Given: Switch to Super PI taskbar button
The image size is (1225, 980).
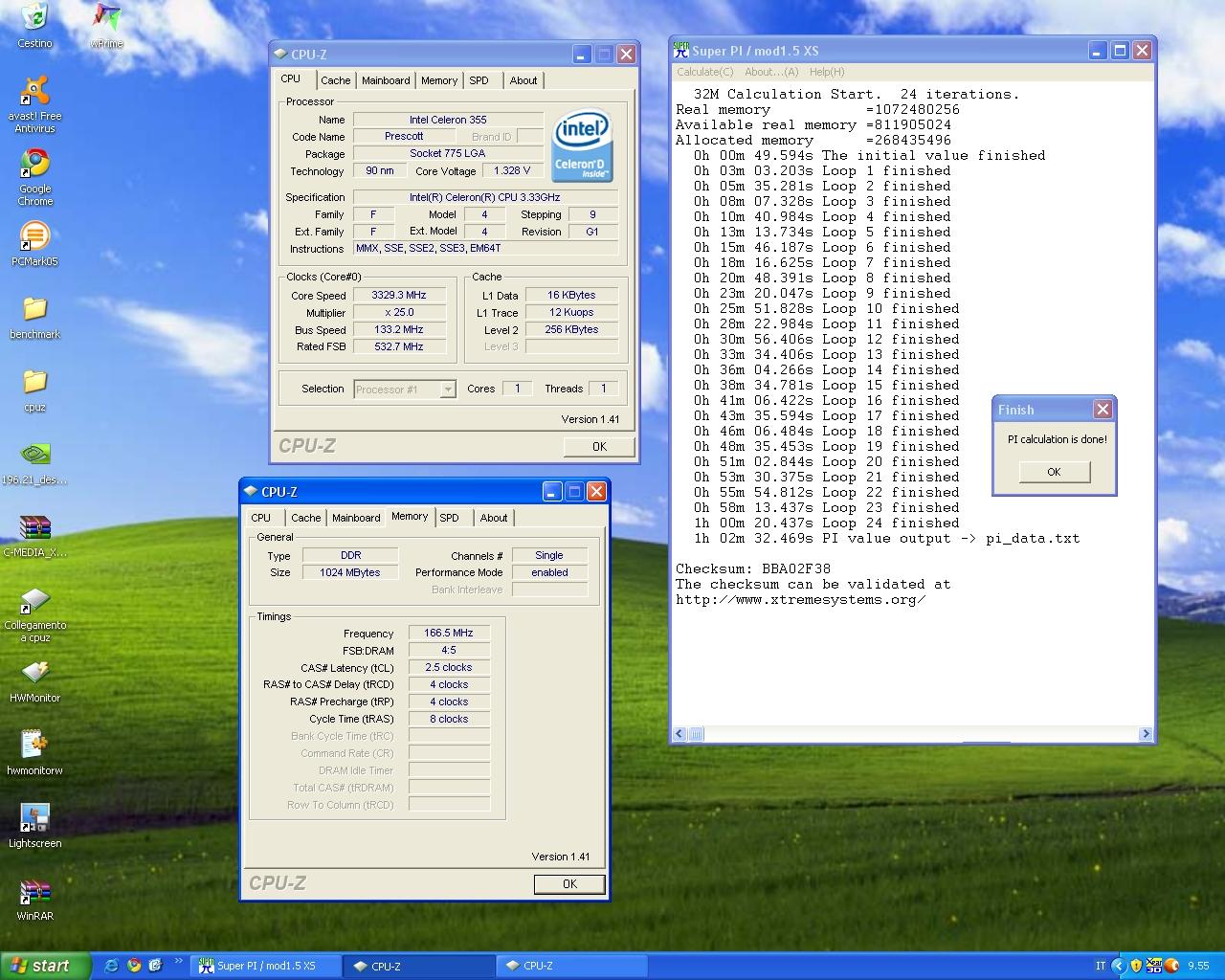Looking at the screenshot, I should 265,966.
